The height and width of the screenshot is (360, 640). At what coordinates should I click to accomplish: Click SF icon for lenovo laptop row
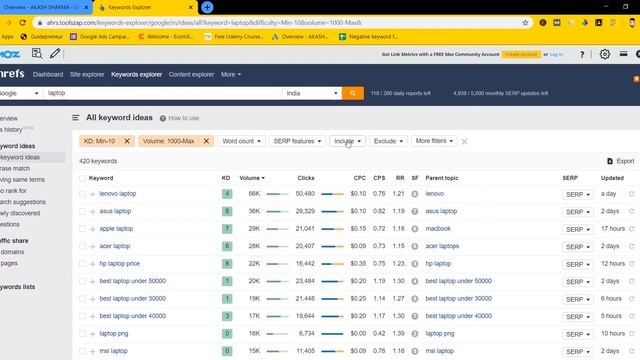415,194
